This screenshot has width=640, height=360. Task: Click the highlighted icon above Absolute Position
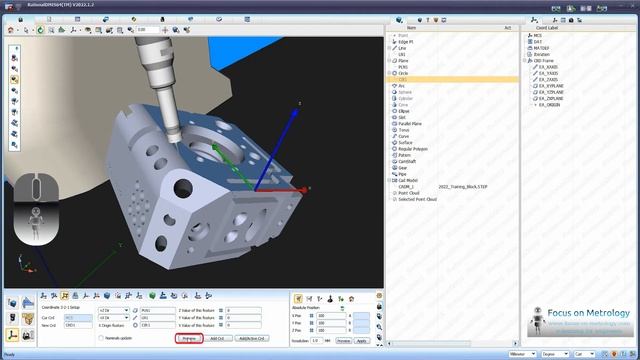298,299
